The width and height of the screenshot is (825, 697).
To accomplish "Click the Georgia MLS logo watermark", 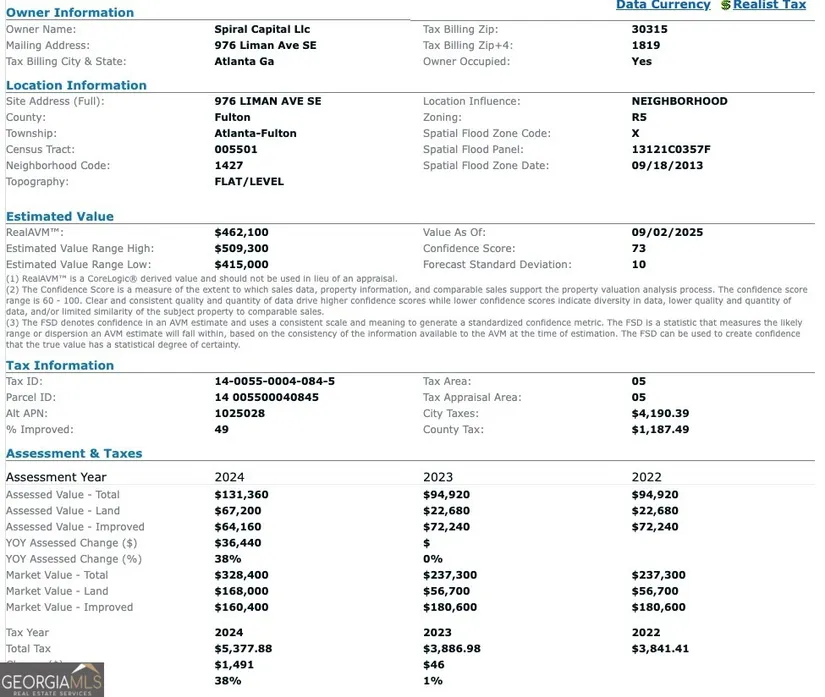I will [x=52, y=679].
